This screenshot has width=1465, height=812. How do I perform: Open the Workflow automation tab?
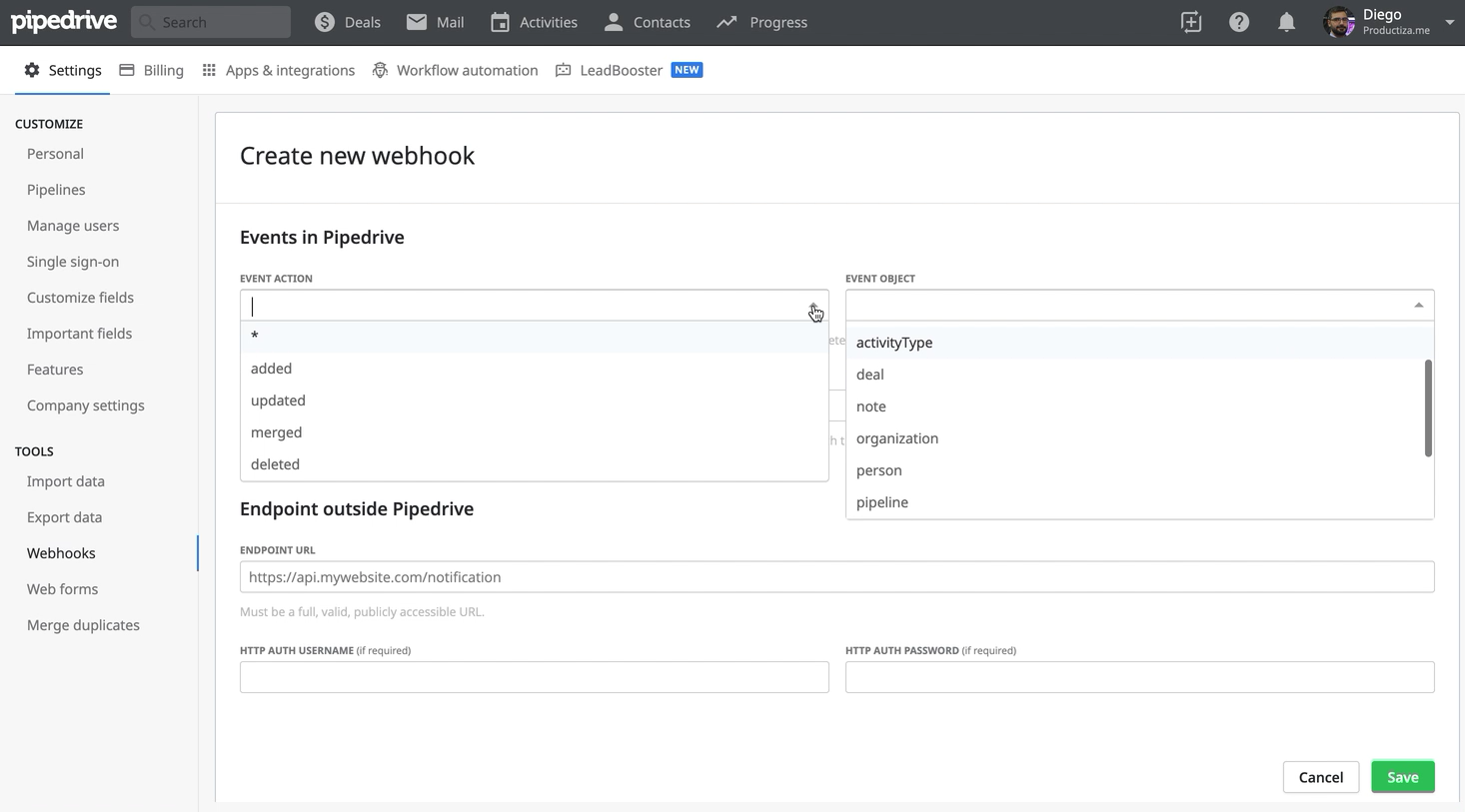pos(455,70)
